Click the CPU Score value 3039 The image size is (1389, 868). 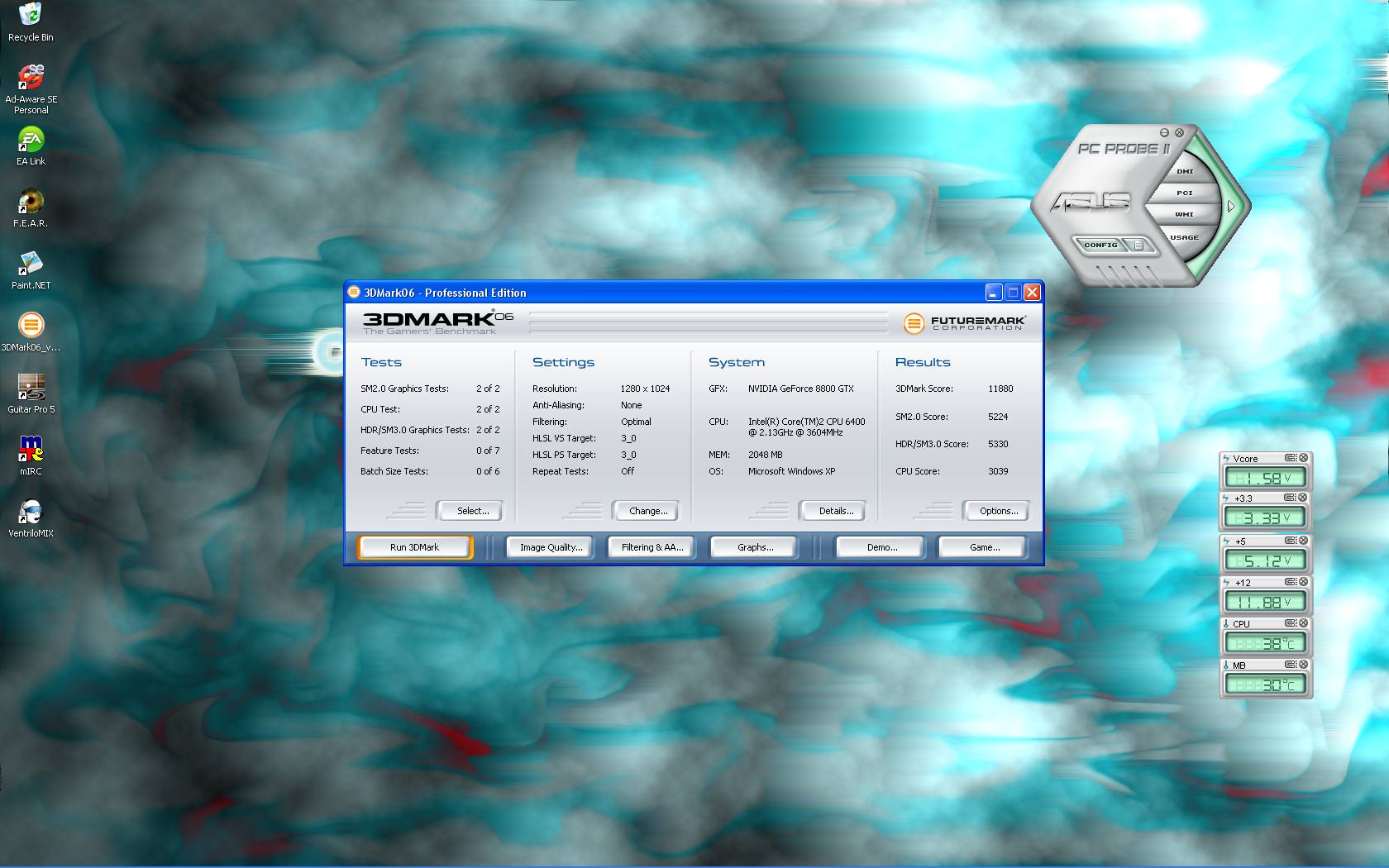998,471
